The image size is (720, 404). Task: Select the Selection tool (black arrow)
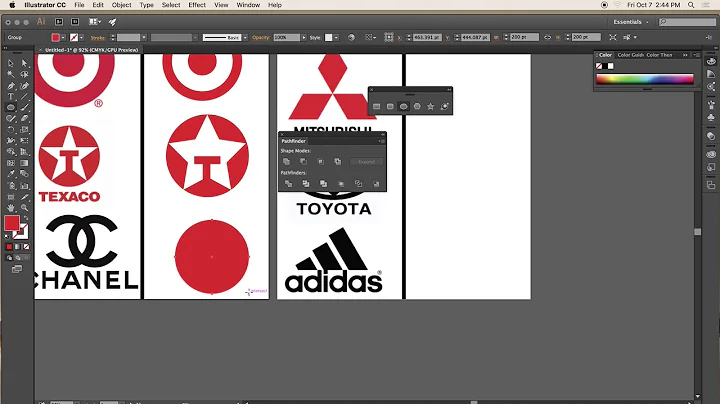point(11,63)
